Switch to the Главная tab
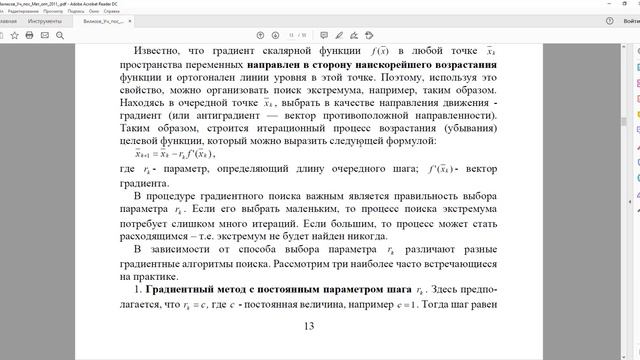640x360 pixels. pyautogui.click(x=8, y=21)
